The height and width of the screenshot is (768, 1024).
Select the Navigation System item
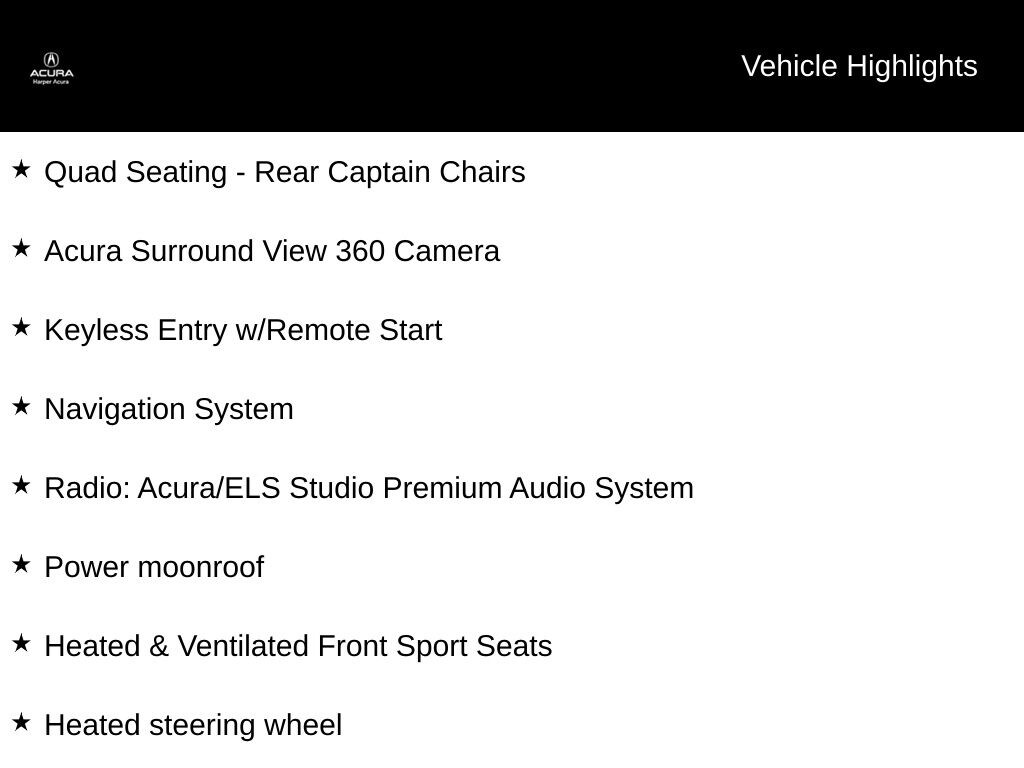pyautogui.click(x=169, y=409)
